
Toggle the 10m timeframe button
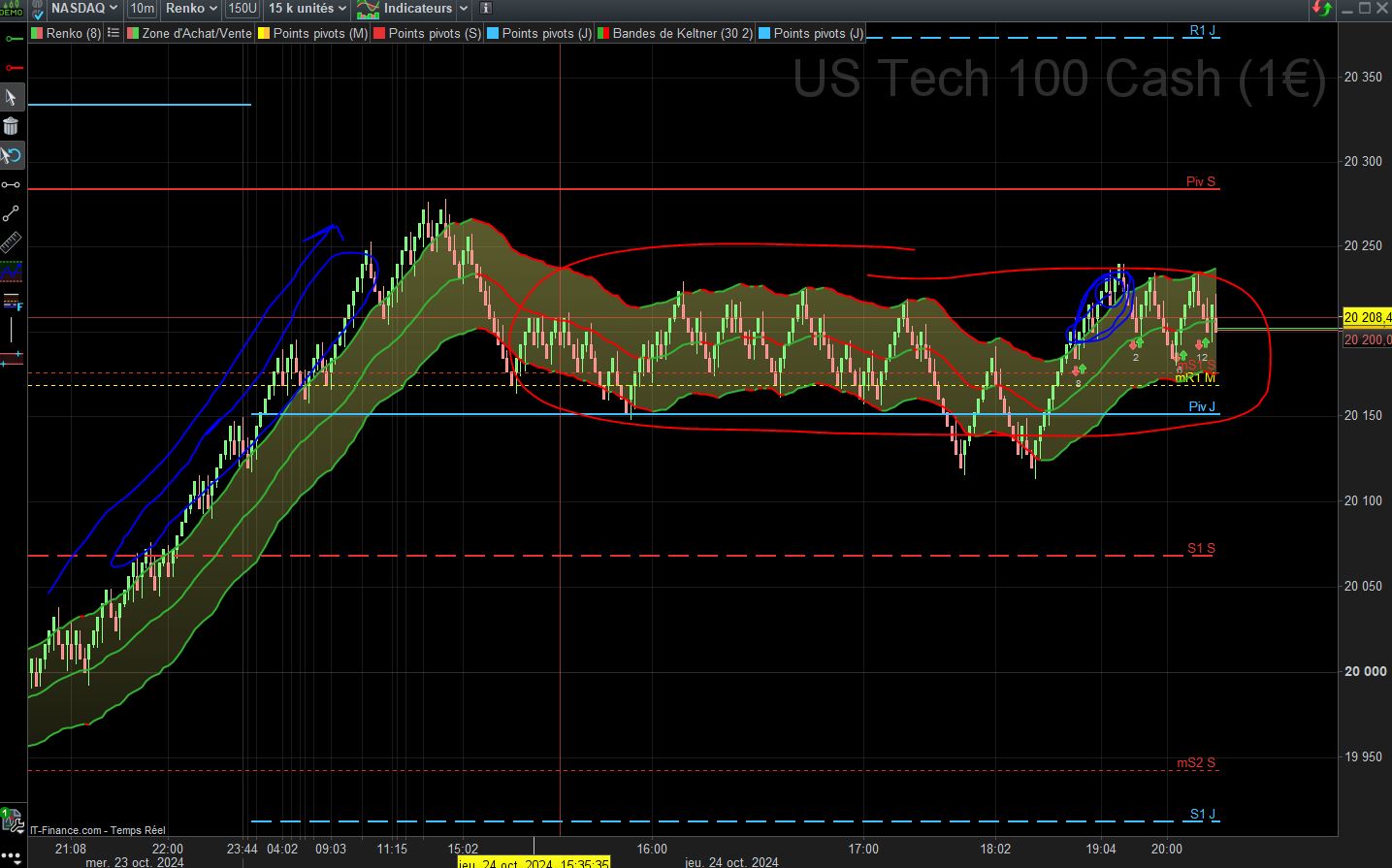click(142, 9)
